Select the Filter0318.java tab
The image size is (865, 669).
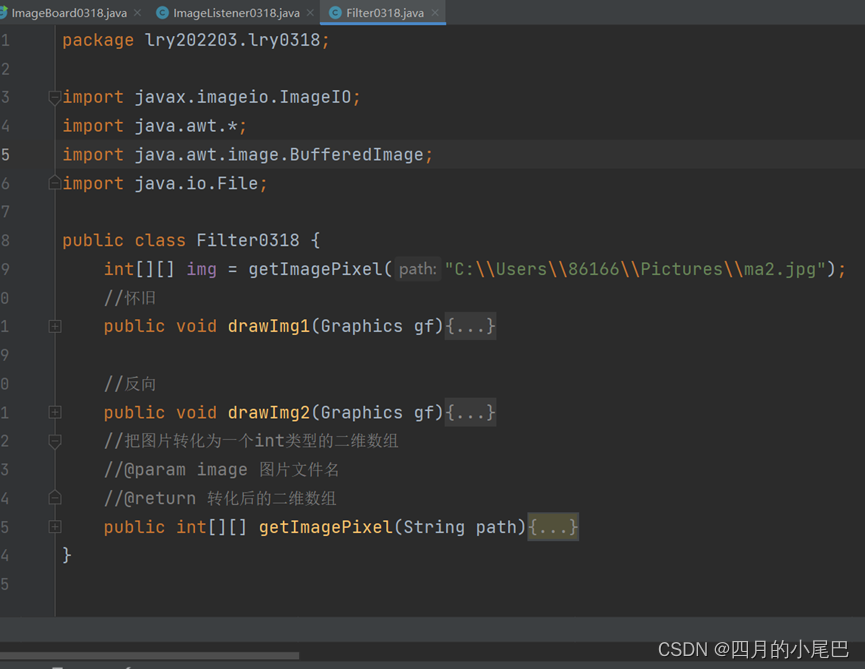pos(385,13)
